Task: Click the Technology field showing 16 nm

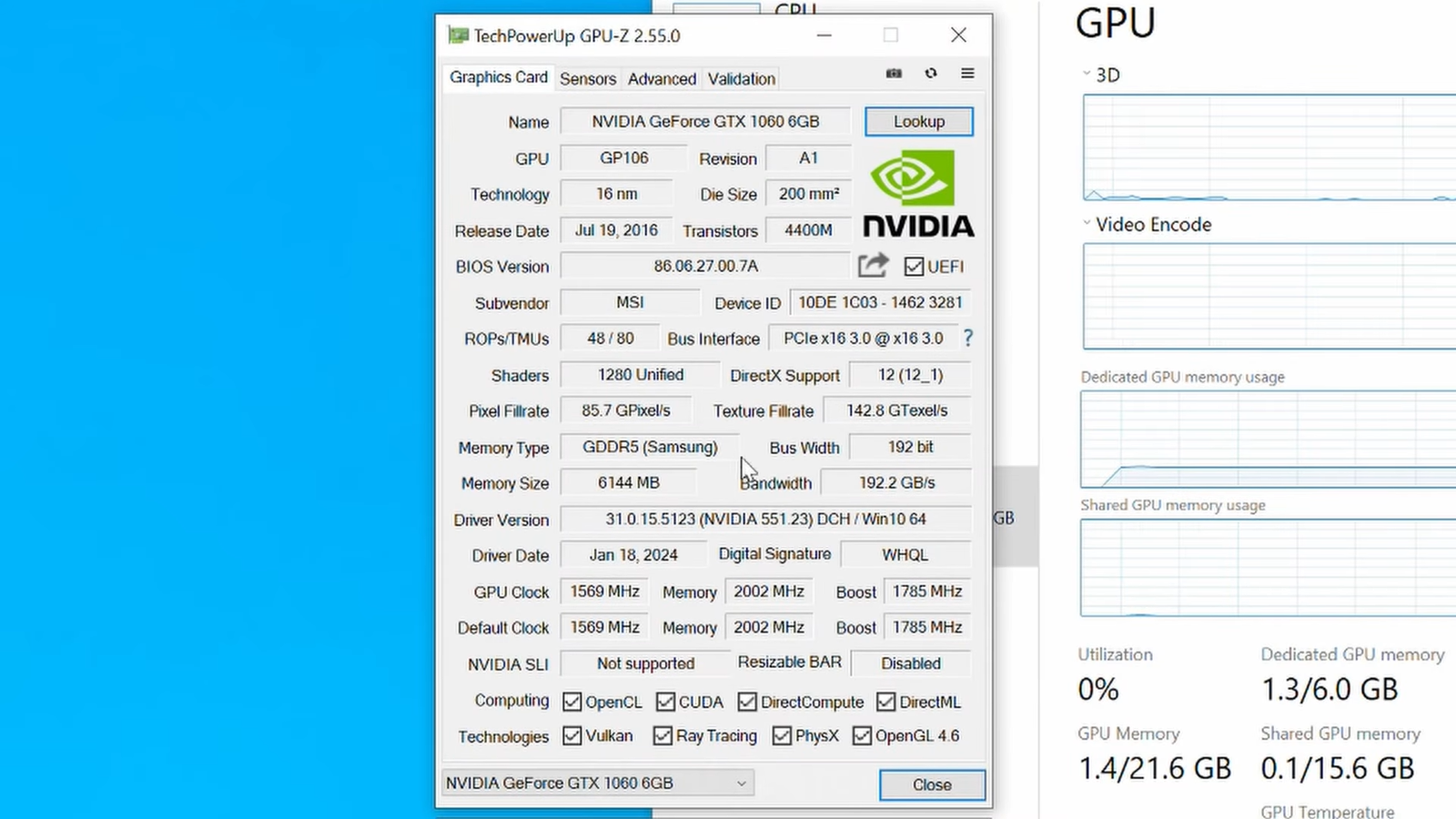Action: coord(617,194)
